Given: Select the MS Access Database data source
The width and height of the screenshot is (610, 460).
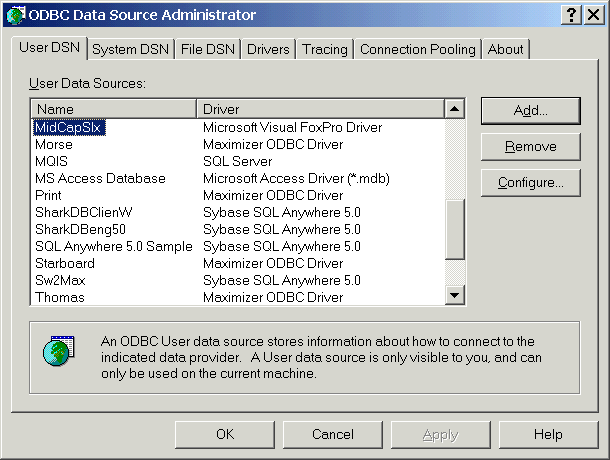Looking at the screenshot, I should pyautogui.click(x=238, y=178).
